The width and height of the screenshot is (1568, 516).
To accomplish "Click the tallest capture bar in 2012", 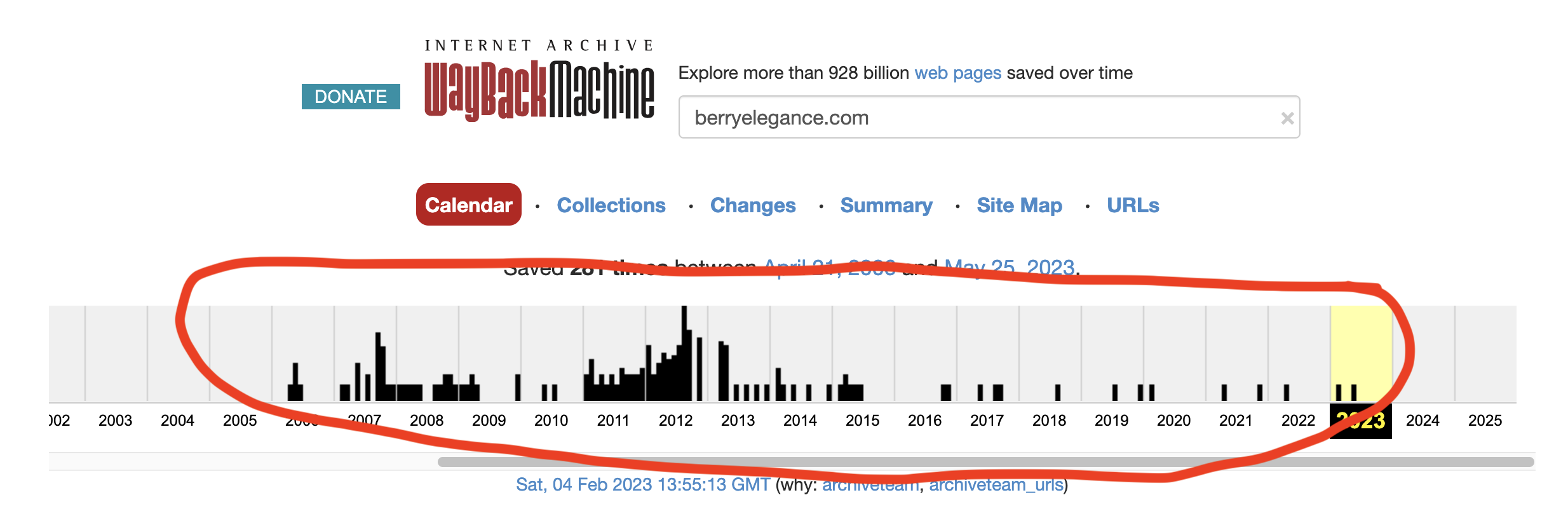I will (684, 353).
